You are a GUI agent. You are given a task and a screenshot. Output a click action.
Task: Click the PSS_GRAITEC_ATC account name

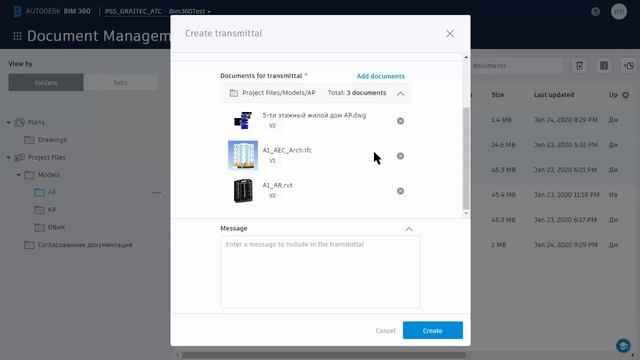click(x=133, y=11)
